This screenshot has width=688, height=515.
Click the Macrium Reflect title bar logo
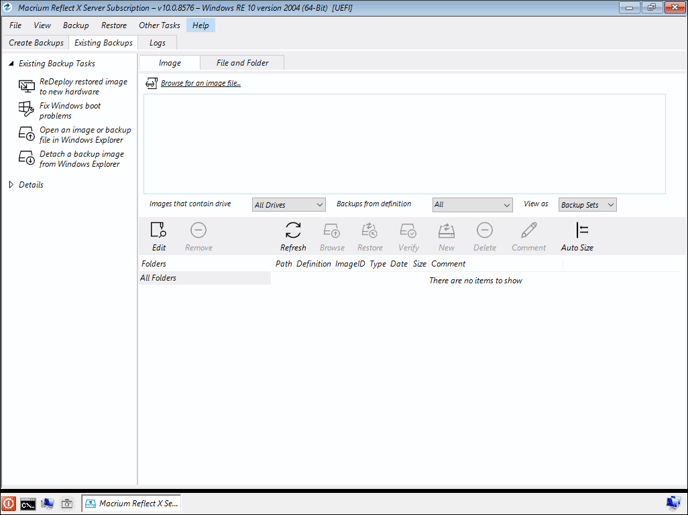(x=7, y=7)
